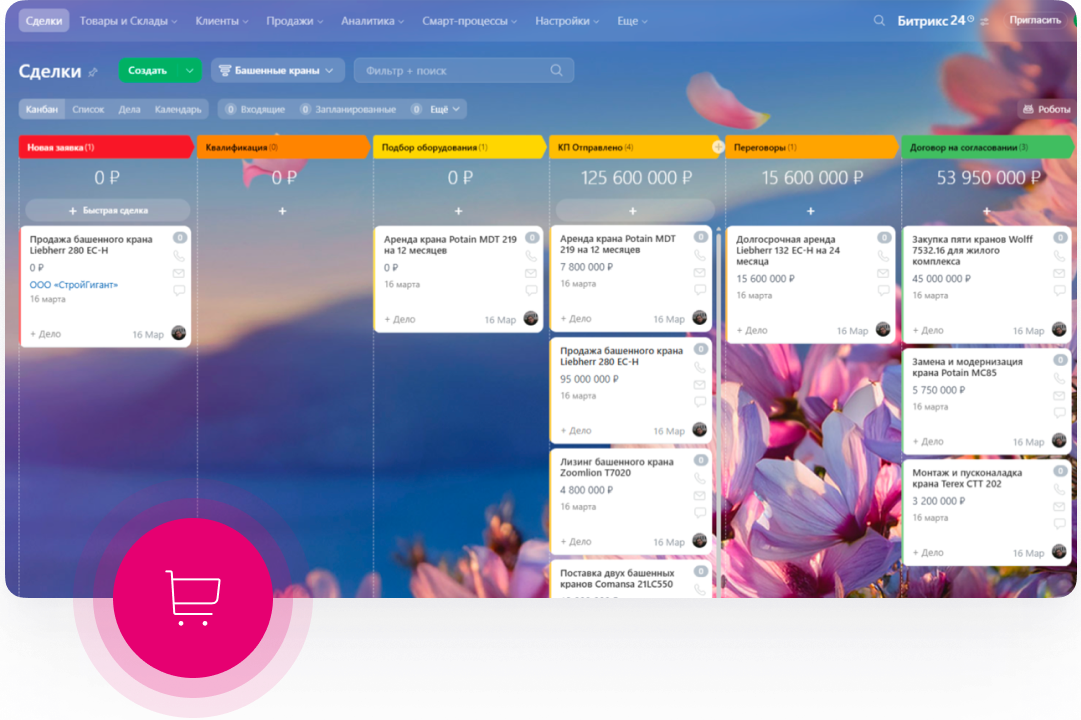
Task: Open the ООО «СтройГигант» company link
Action: tap(73, 285)
